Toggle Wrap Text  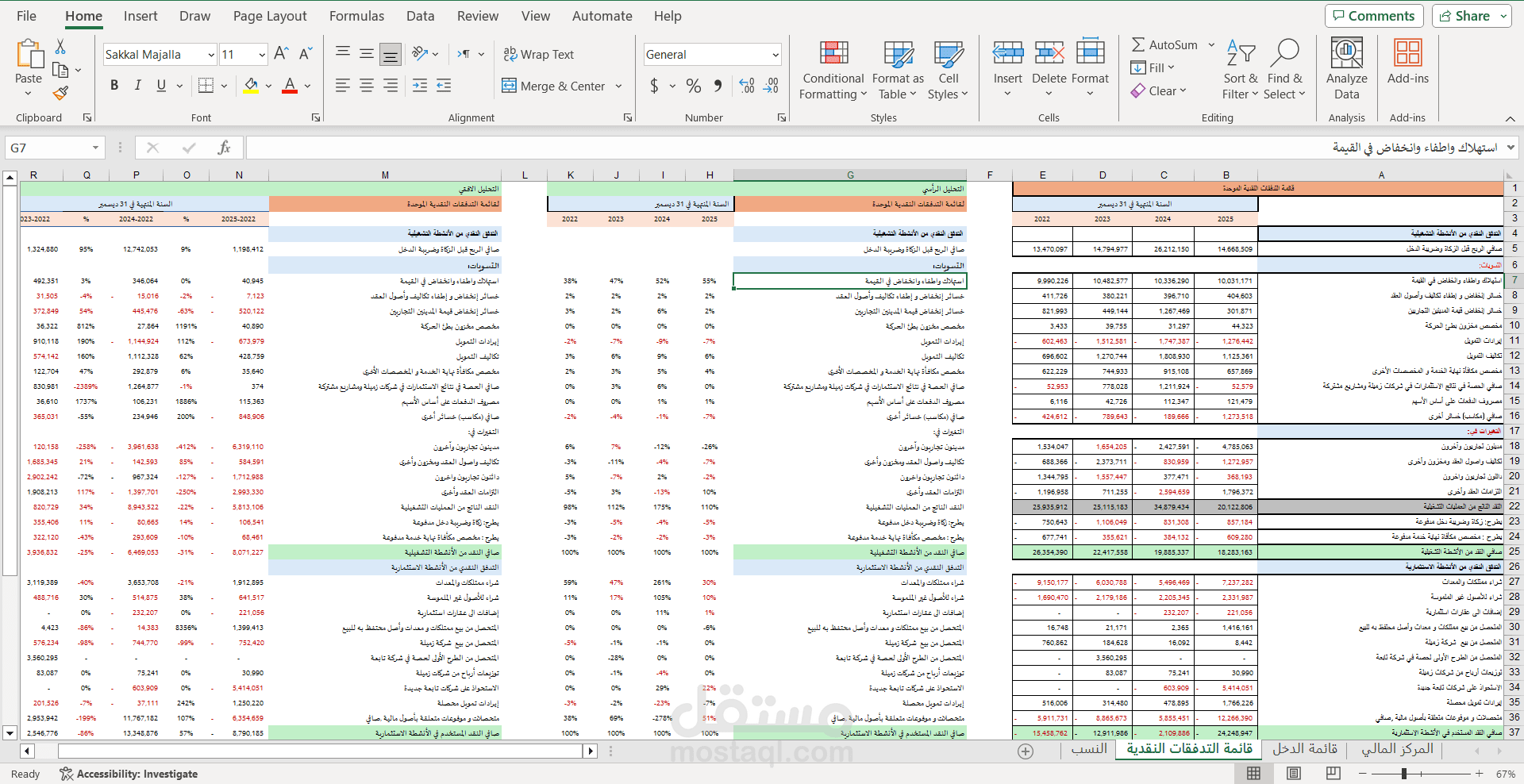click(538, 54)
